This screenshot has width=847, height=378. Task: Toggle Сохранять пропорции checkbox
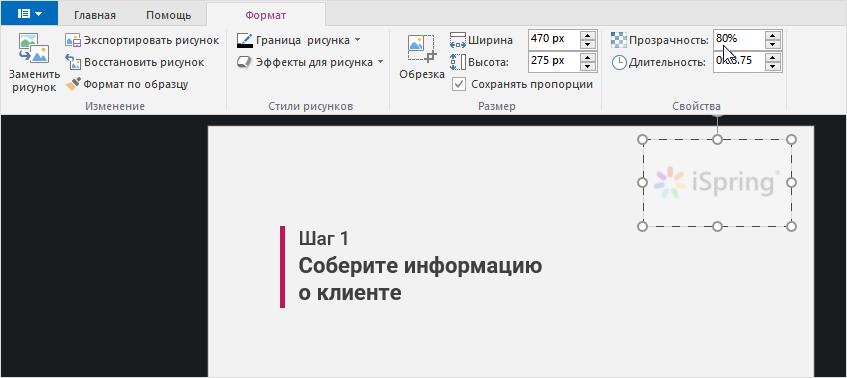(459, 84)
